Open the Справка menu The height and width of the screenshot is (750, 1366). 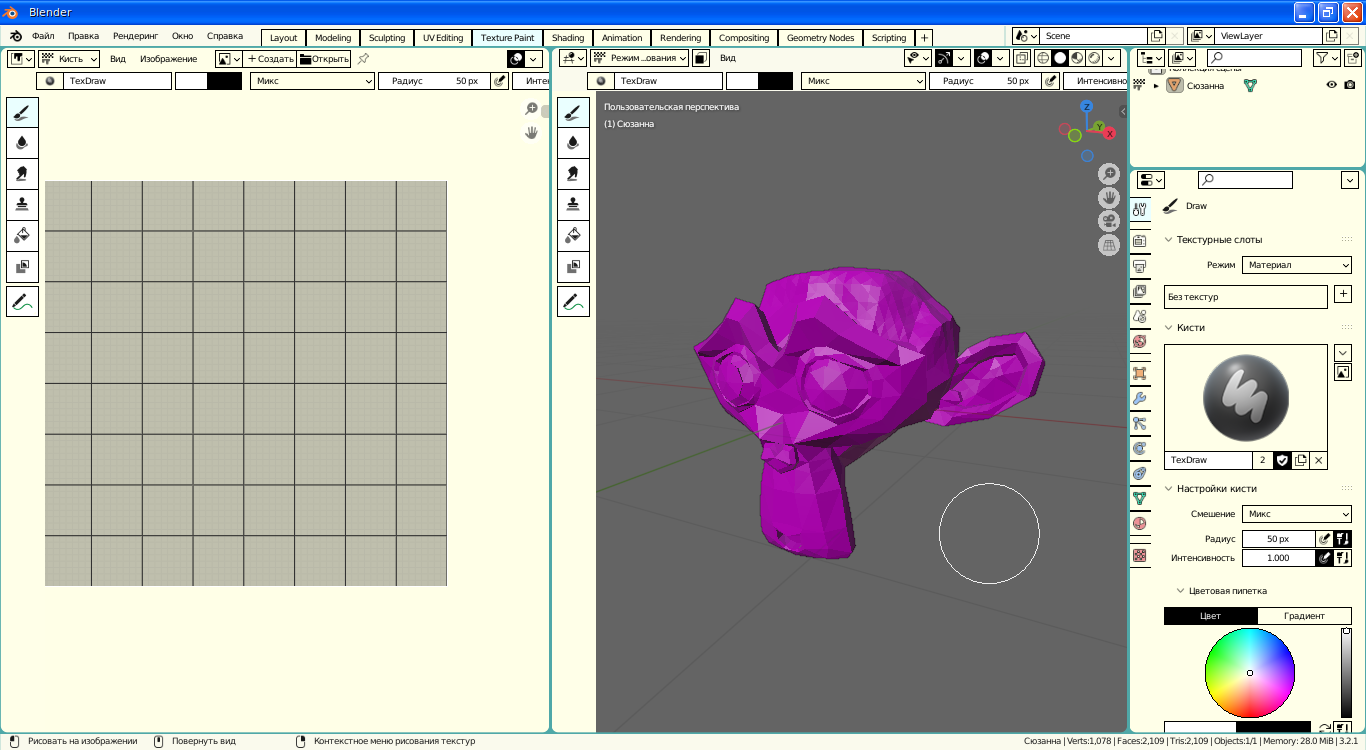[225, 36]
